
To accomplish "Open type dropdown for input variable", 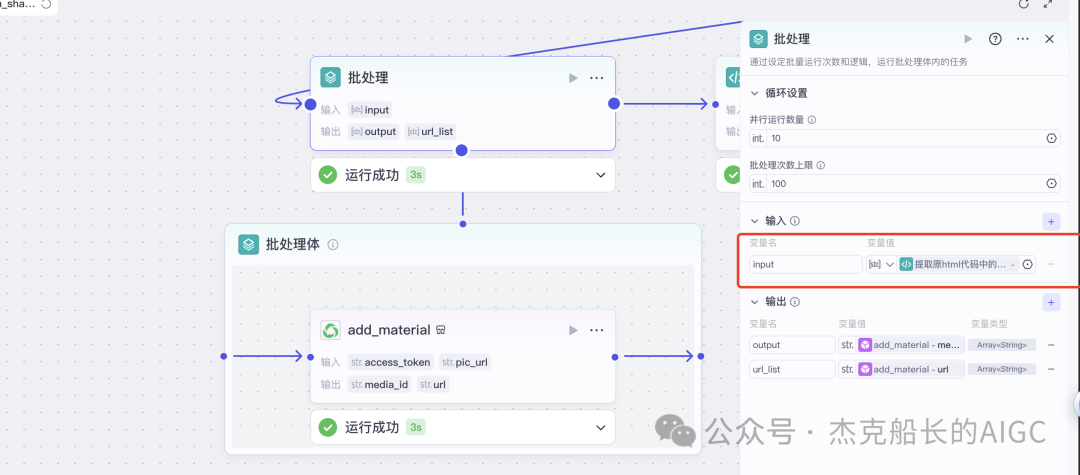I will pos(882,264).
